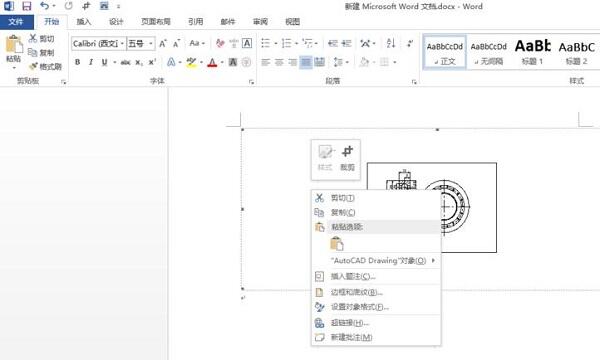
Task: Toggle Italic formatting
Action: (x=91, y=62)
